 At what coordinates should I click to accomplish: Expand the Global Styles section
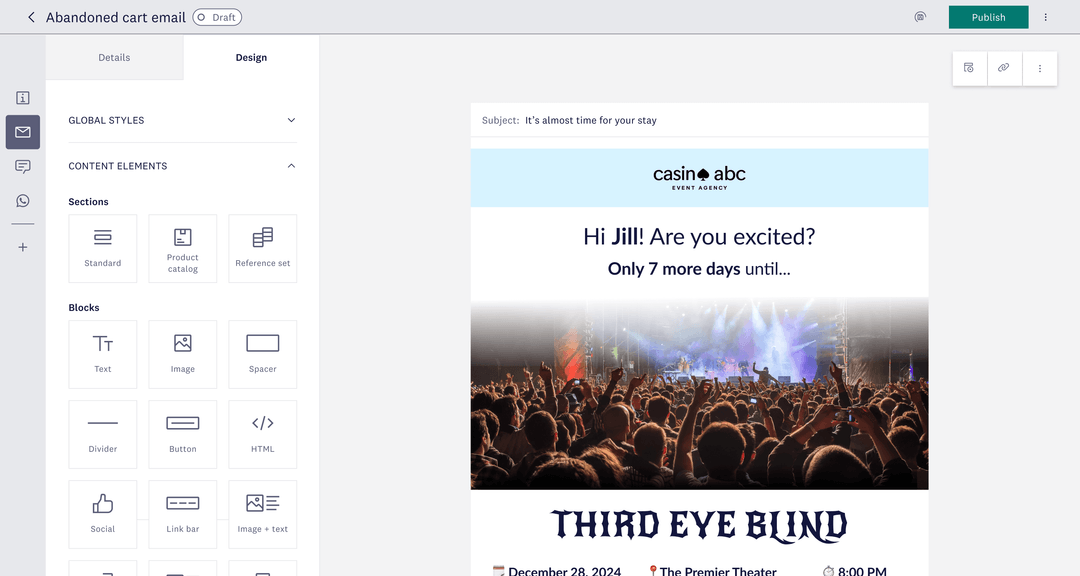click(x=182, y=120)
